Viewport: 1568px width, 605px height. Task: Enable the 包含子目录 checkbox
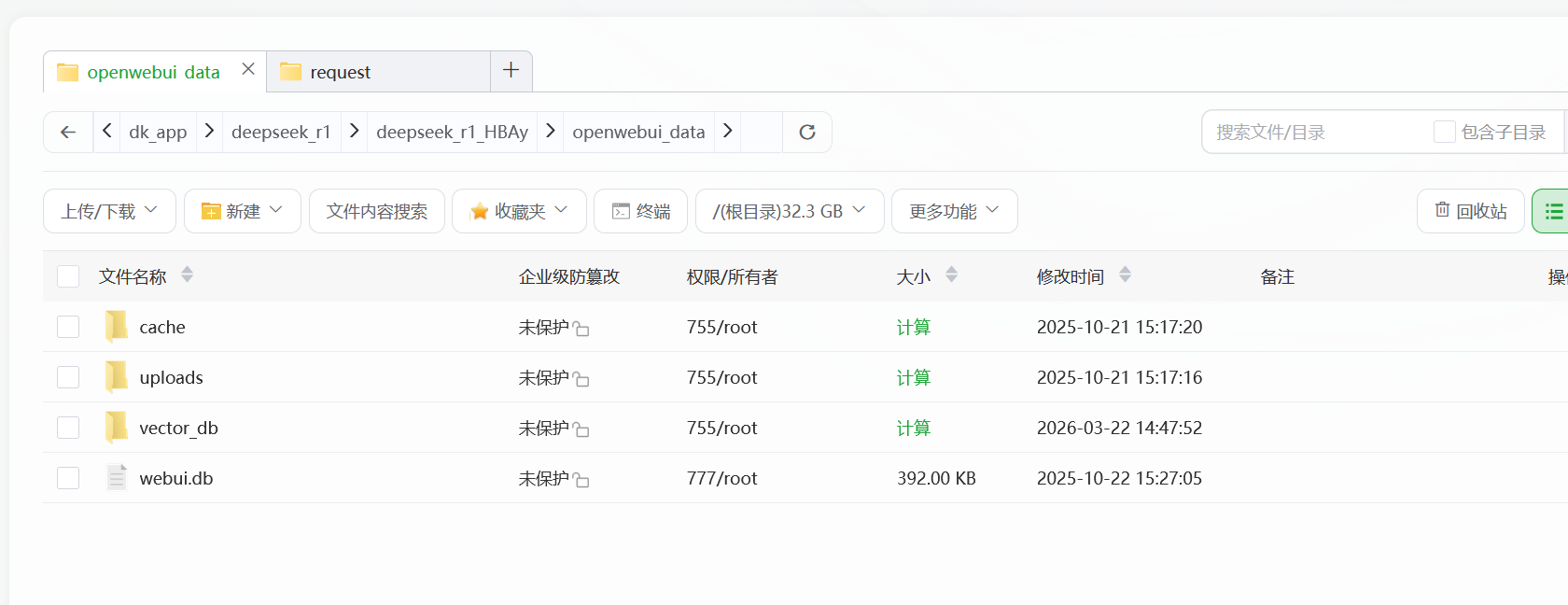click(x=1444, y=133)
